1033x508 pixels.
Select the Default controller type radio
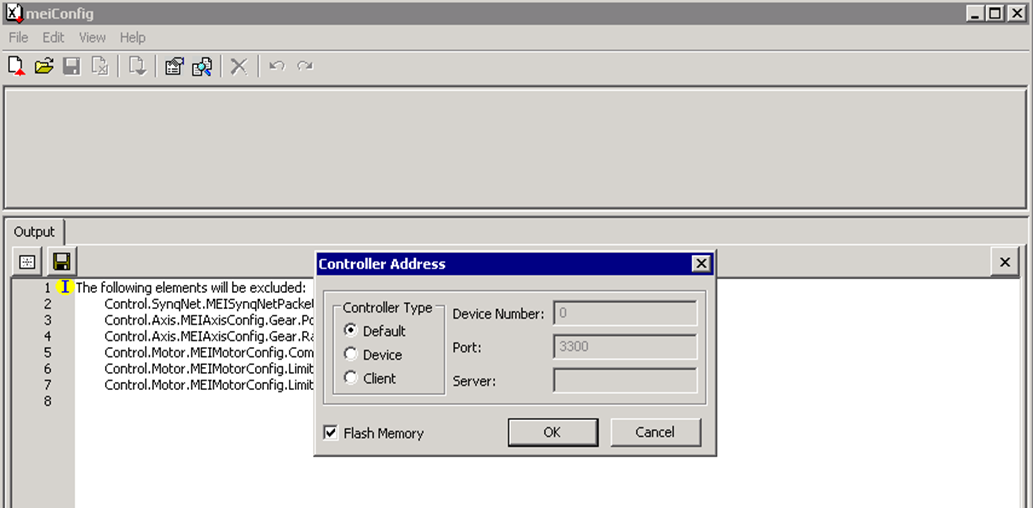(351, 331)
